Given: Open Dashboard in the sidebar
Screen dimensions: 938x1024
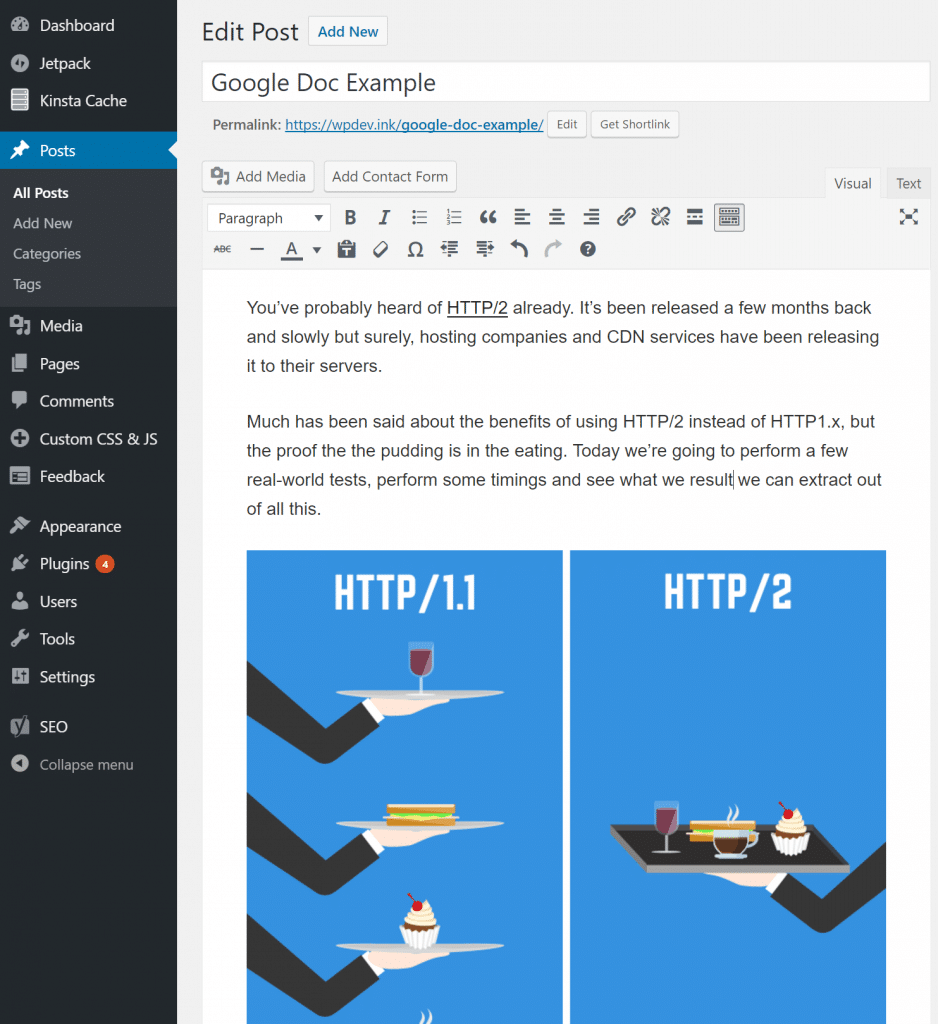Looking at the screenshot, I should (88, 25).
